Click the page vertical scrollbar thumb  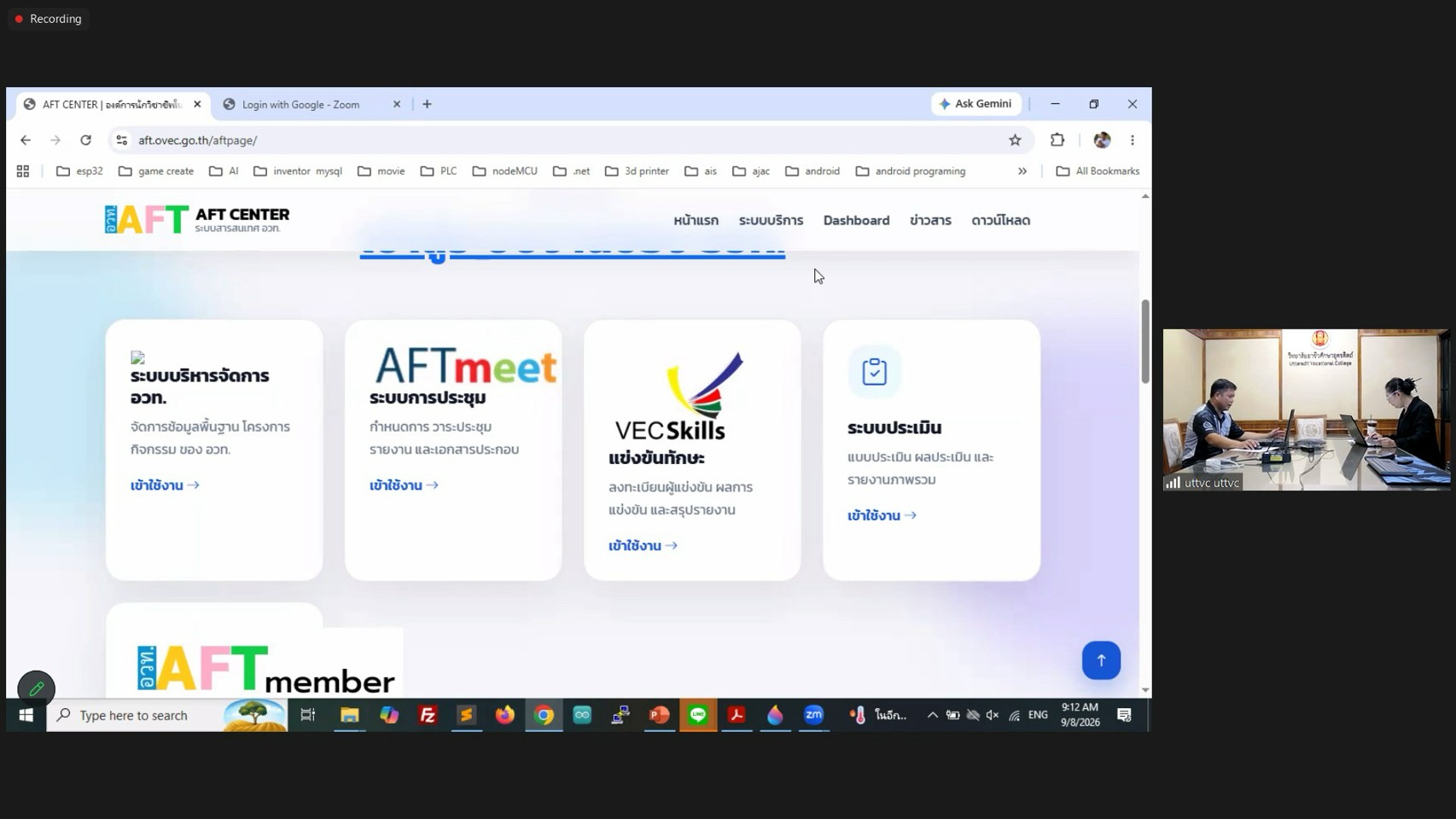[1145, 341]
